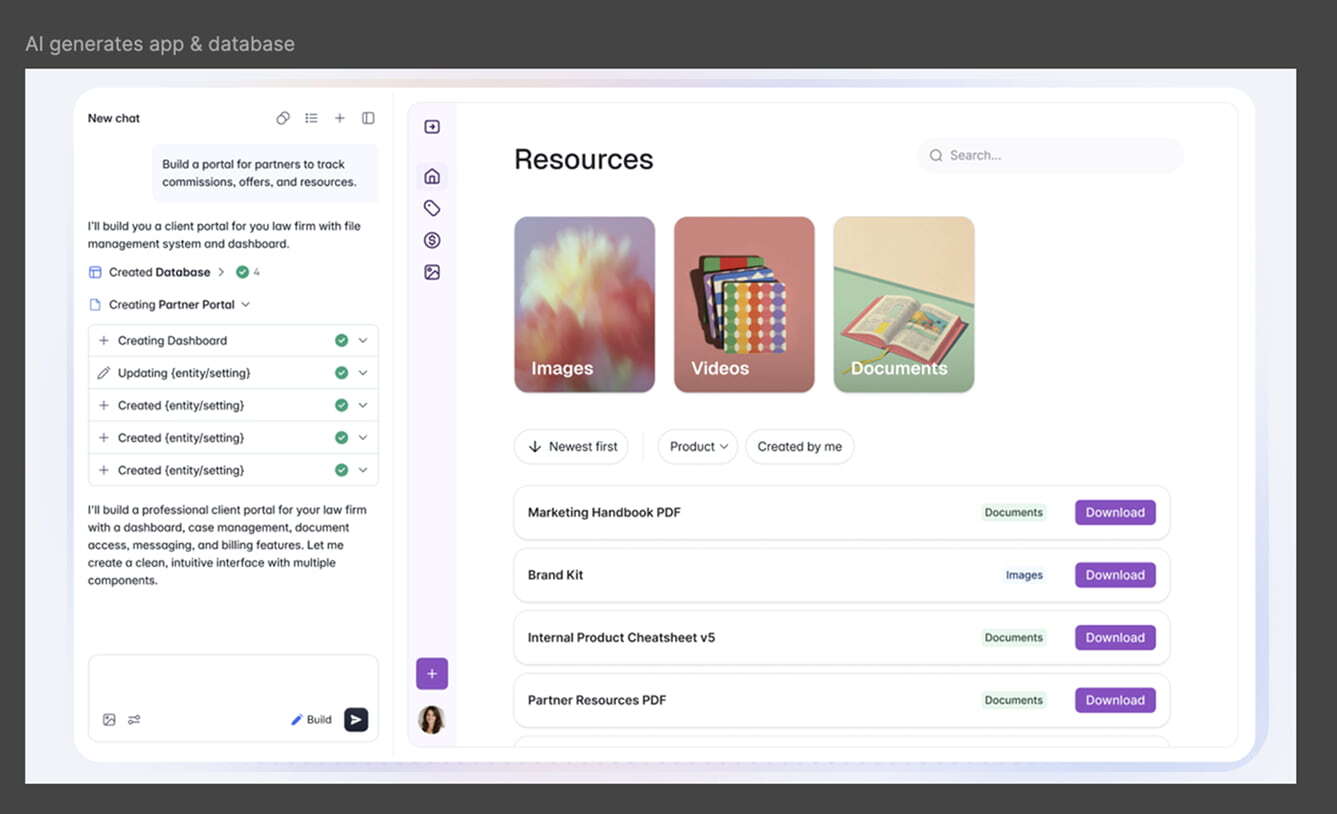Viewport: 1337px width, 814px height.
Task: Click the 'Creating Dashboard' step label
Action: click(172, 341)
